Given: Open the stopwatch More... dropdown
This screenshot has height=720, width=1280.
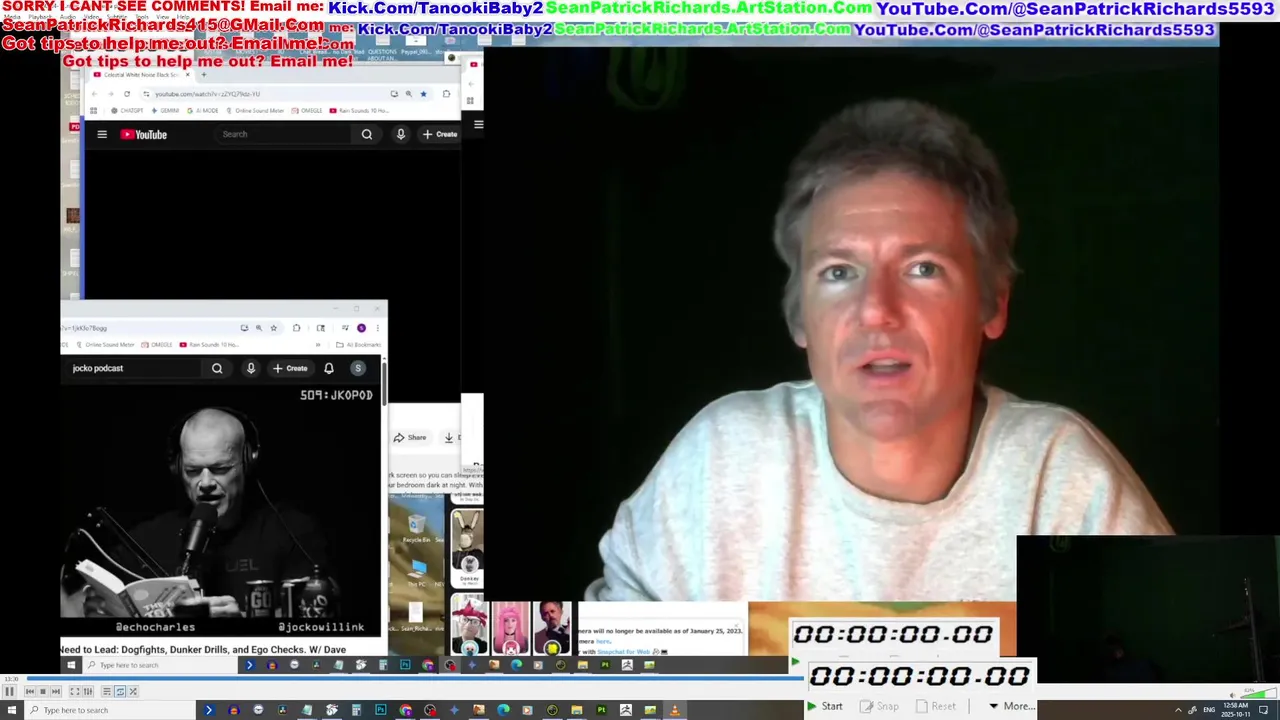Looking at the screenshot, I should coord(1011,706).
